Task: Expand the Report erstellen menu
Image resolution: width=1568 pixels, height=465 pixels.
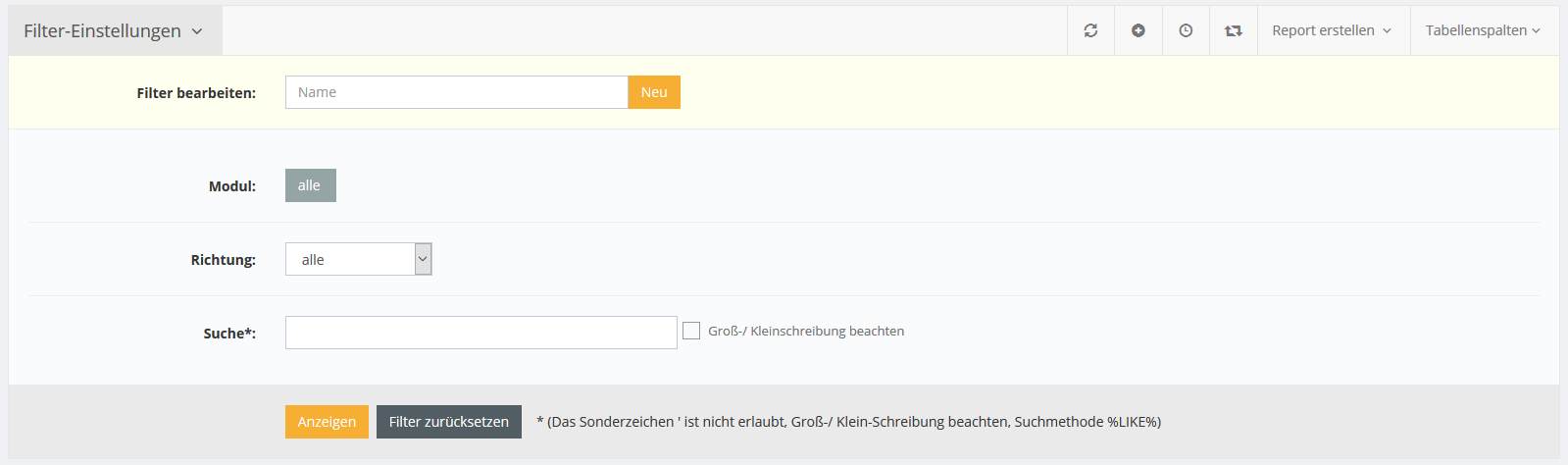Action: [x=1332, y=30]
